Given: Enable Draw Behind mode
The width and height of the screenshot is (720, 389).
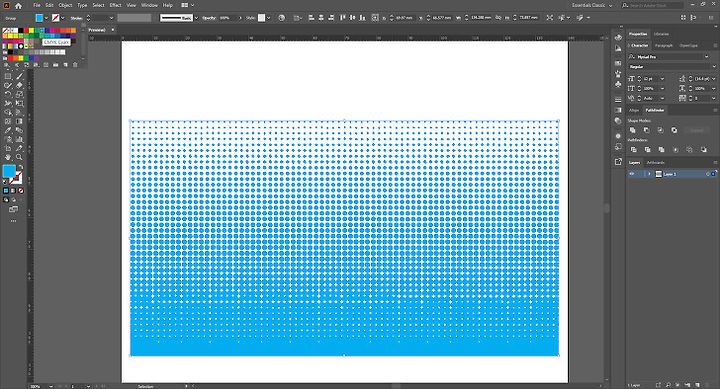Looking at the screenshot, I should point(13,199).
